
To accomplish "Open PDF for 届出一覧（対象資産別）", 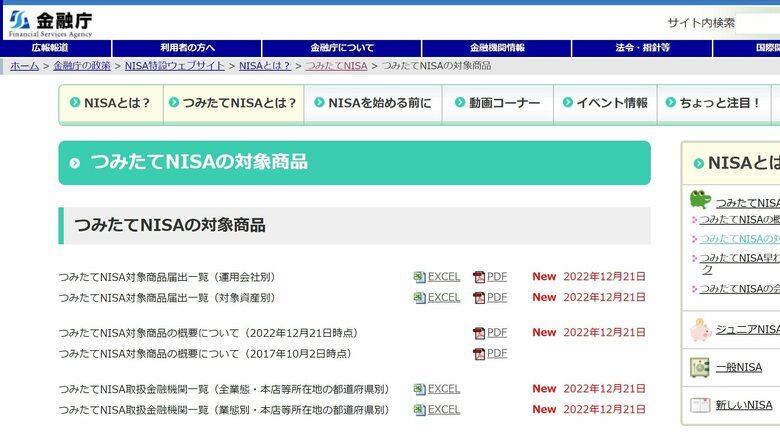I will click(x=497, y=297).
